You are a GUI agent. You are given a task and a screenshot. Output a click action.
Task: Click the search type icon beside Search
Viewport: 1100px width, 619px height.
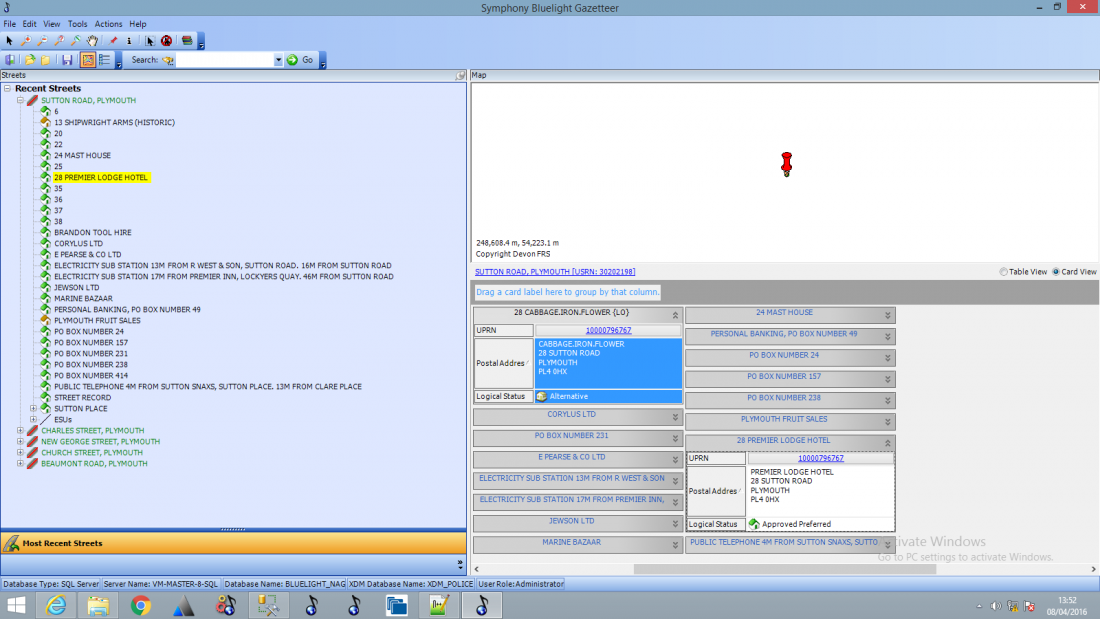pos(168,60)
